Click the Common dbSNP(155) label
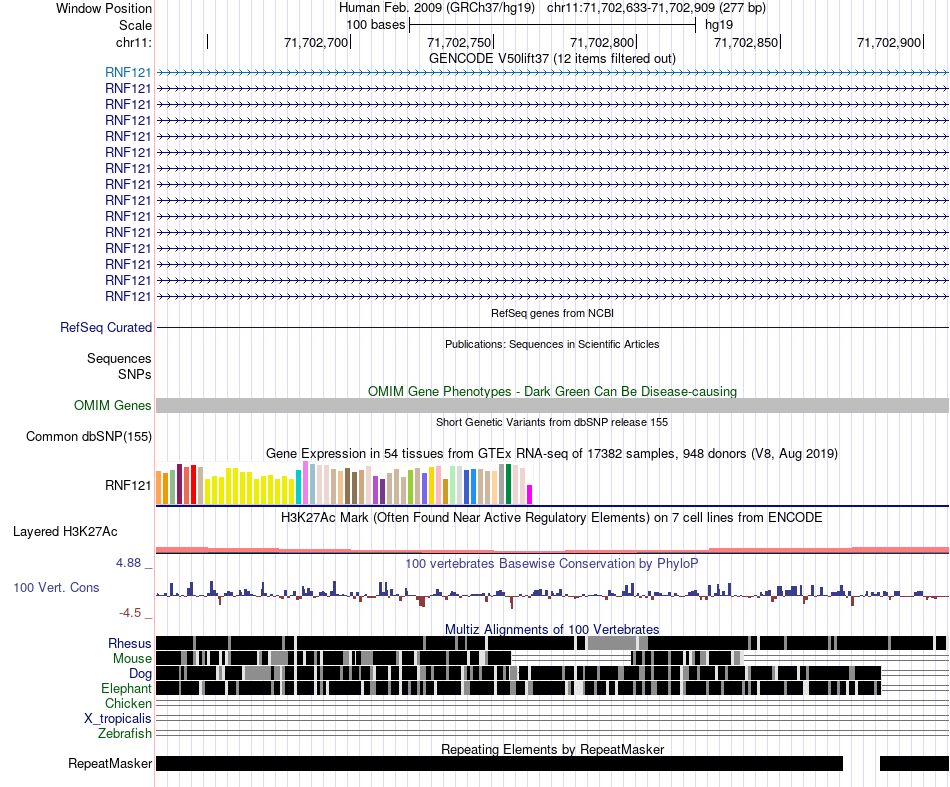The image size is (950, 787). [x=89, y=437]
